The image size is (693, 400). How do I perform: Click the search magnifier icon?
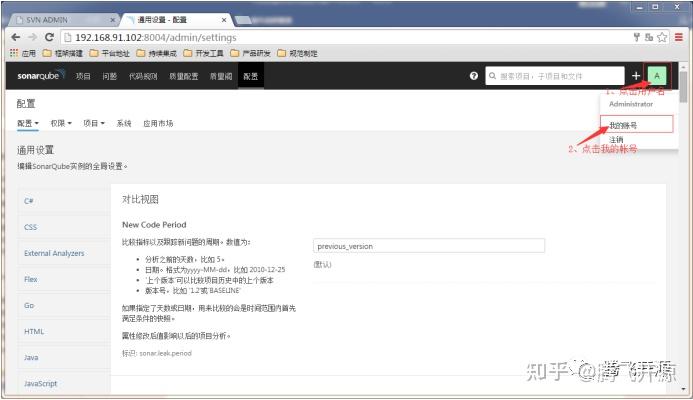pos(492,76)
